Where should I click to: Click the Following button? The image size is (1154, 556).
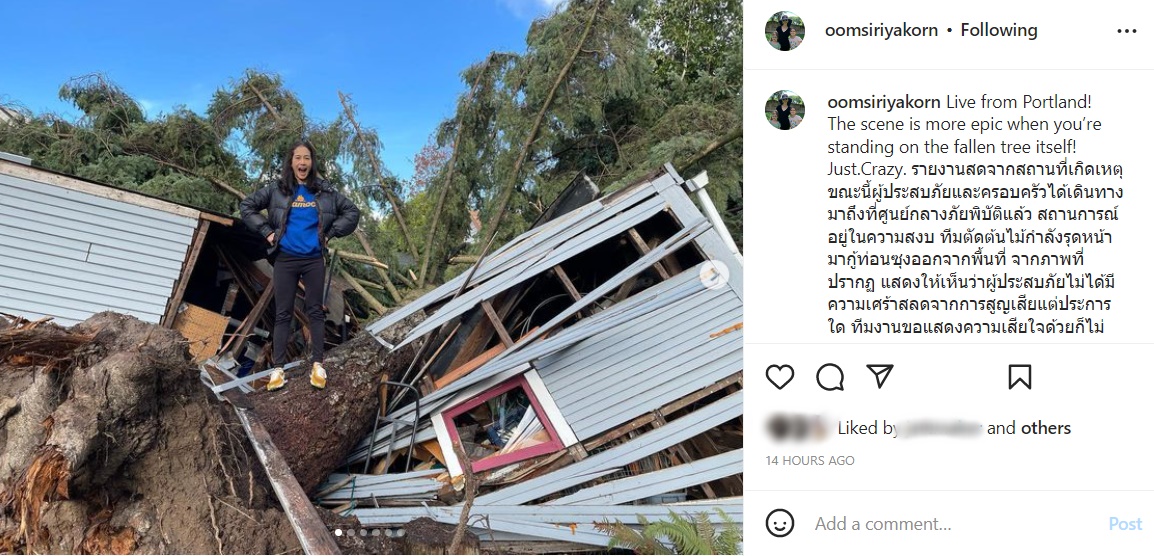click(x=999, y=31)
